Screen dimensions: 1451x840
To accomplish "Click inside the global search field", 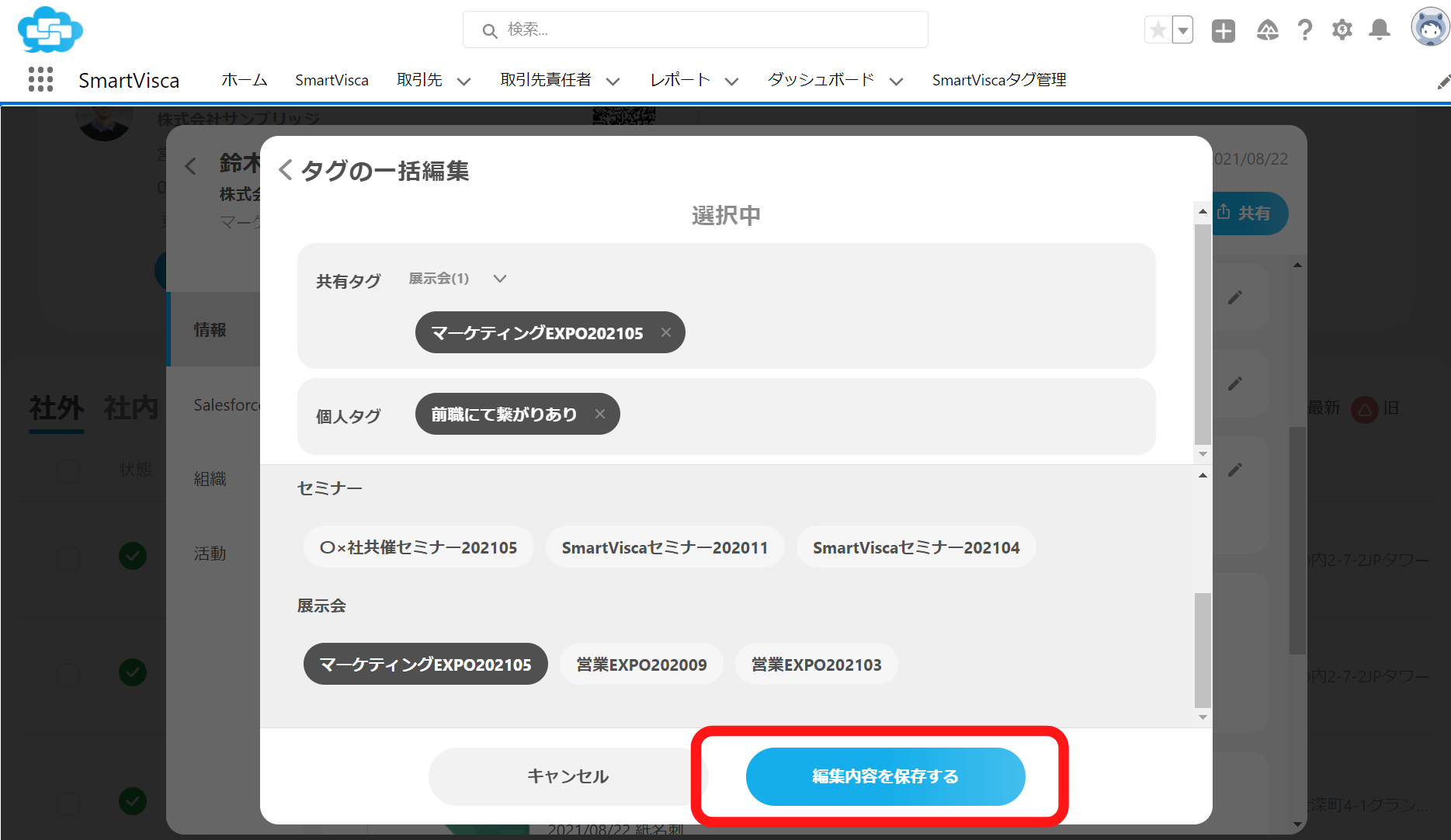I will pos(696,30).
